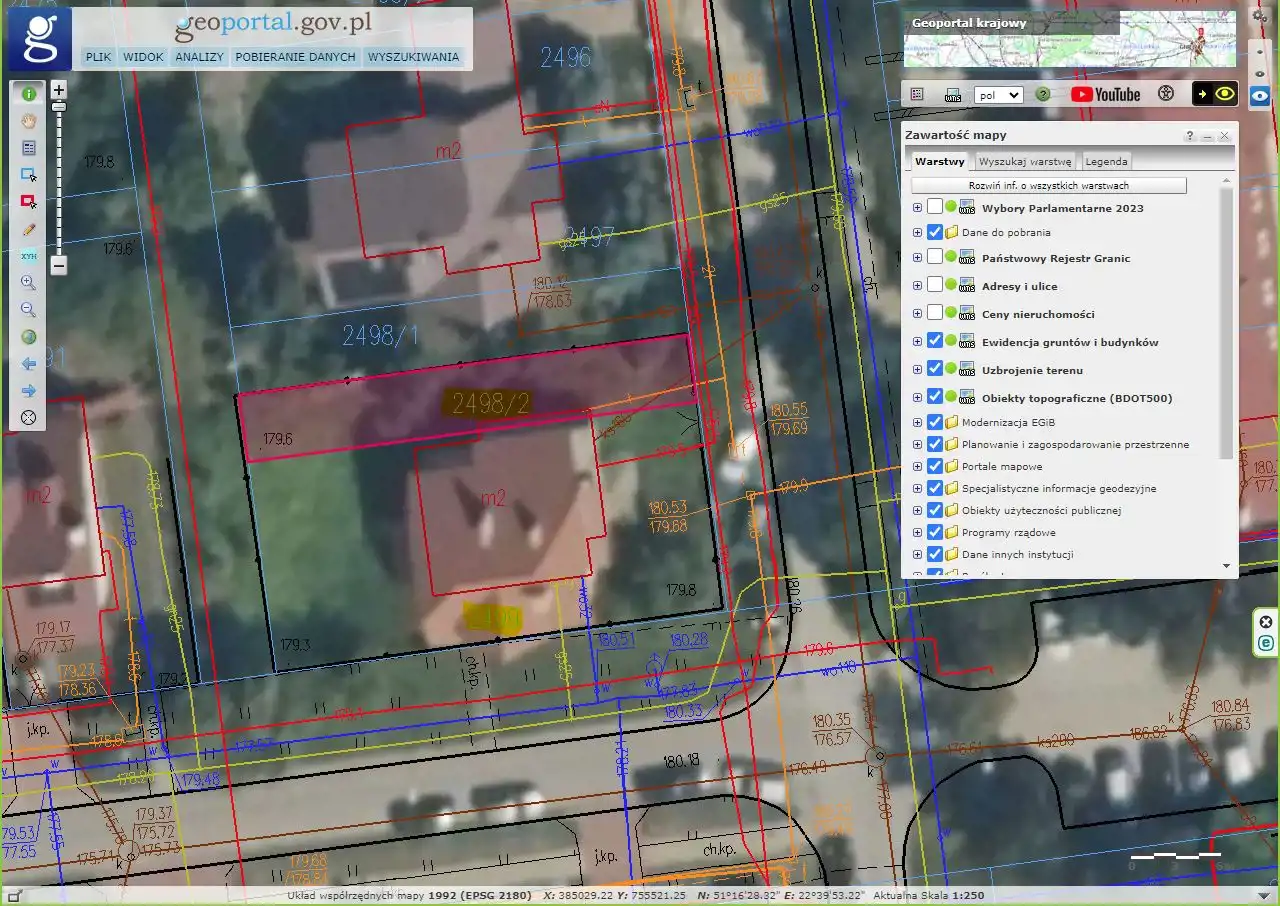1280x906 pixels.
Task: Select the hand pan tool
Action: click(28, 121)
